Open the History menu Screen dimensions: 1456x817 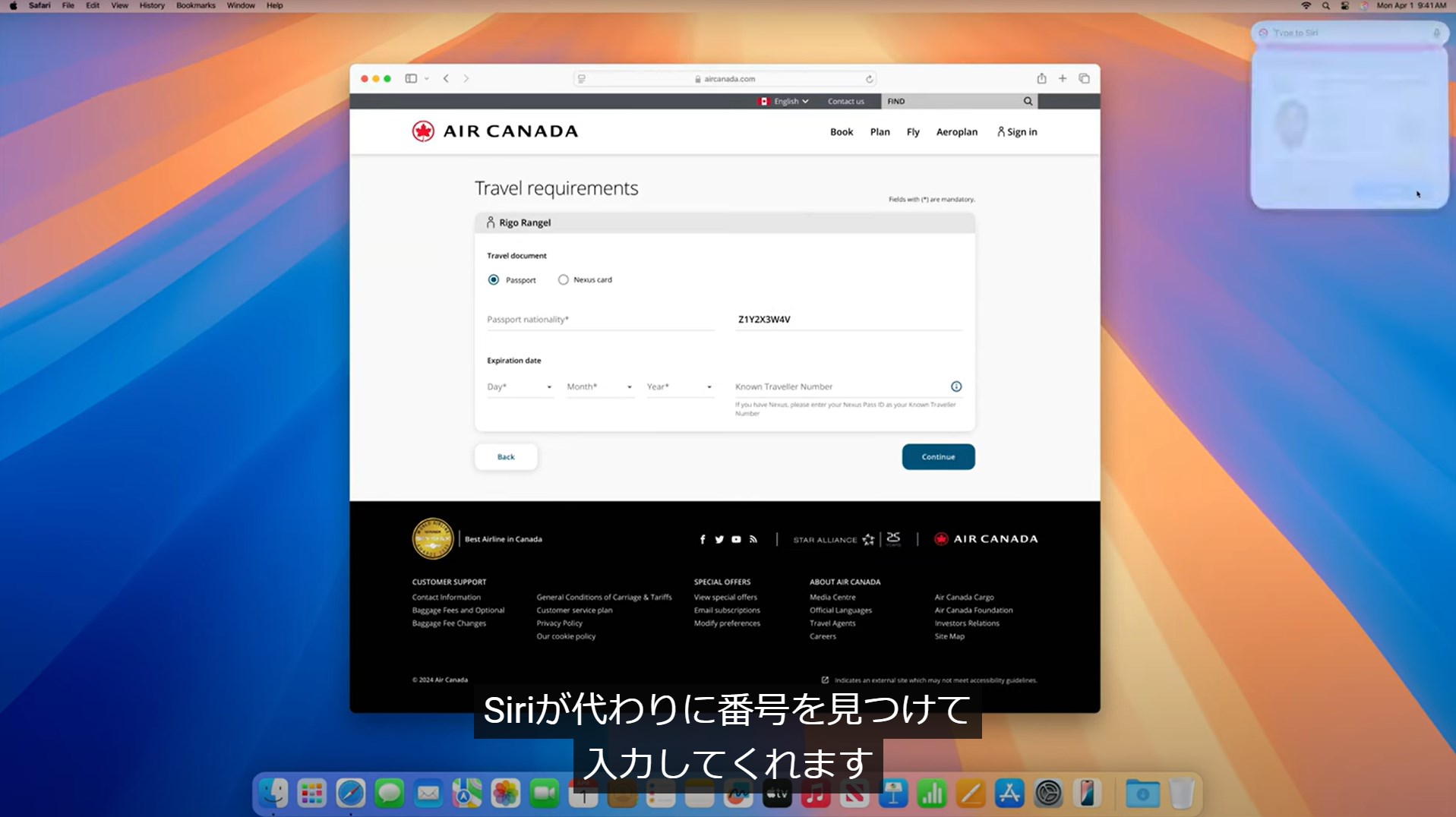click(x=152, y=5)
